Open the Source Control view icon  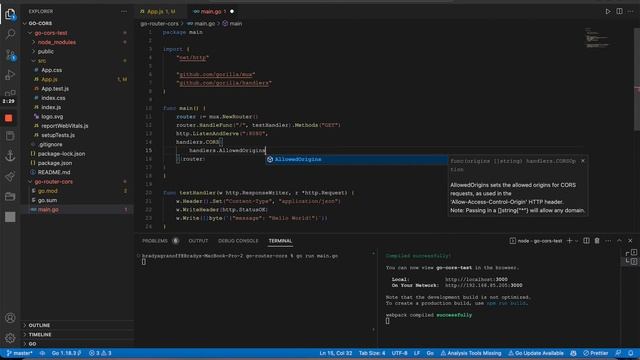(10, 55)
